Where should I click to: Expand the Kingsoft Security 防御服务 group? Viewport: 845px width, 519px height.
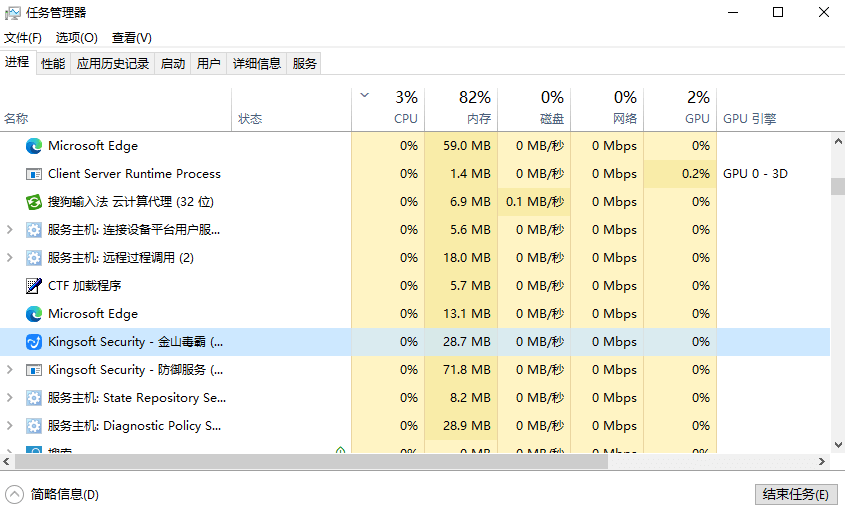pos(10,370)
